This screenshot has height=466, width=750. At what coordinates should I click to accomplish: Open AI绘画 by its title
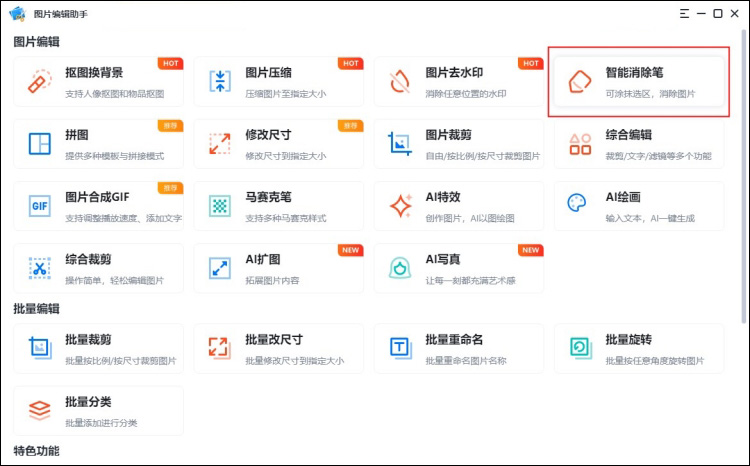point(623,197)
